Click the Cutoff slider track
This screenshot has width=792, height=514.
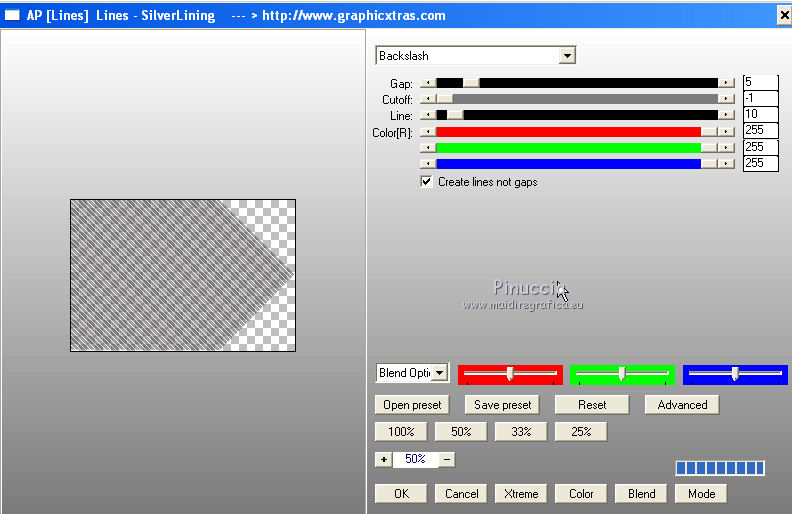coord(577,99)
